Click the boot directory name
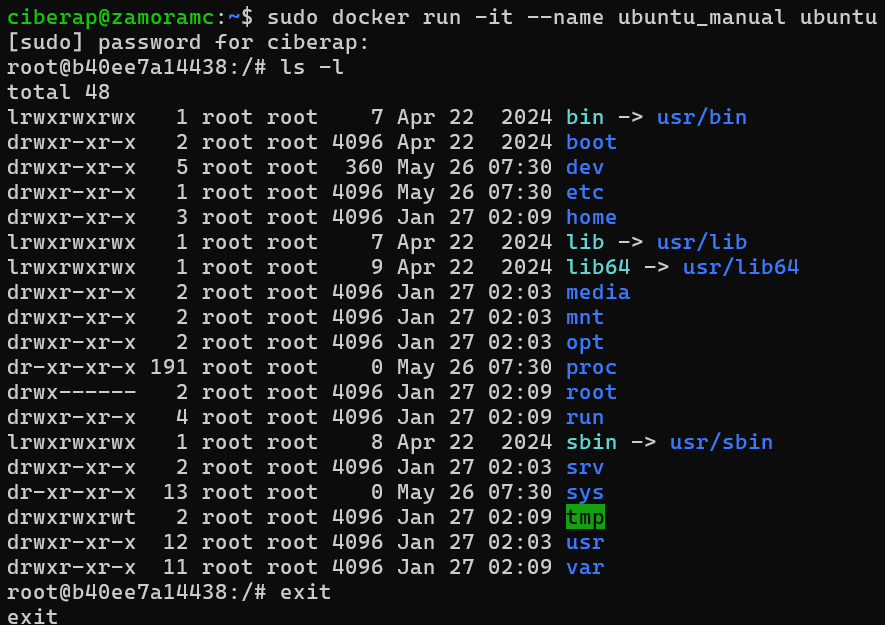Image resolution: width=885 pixels, height=625 pixels. (591, 142)
